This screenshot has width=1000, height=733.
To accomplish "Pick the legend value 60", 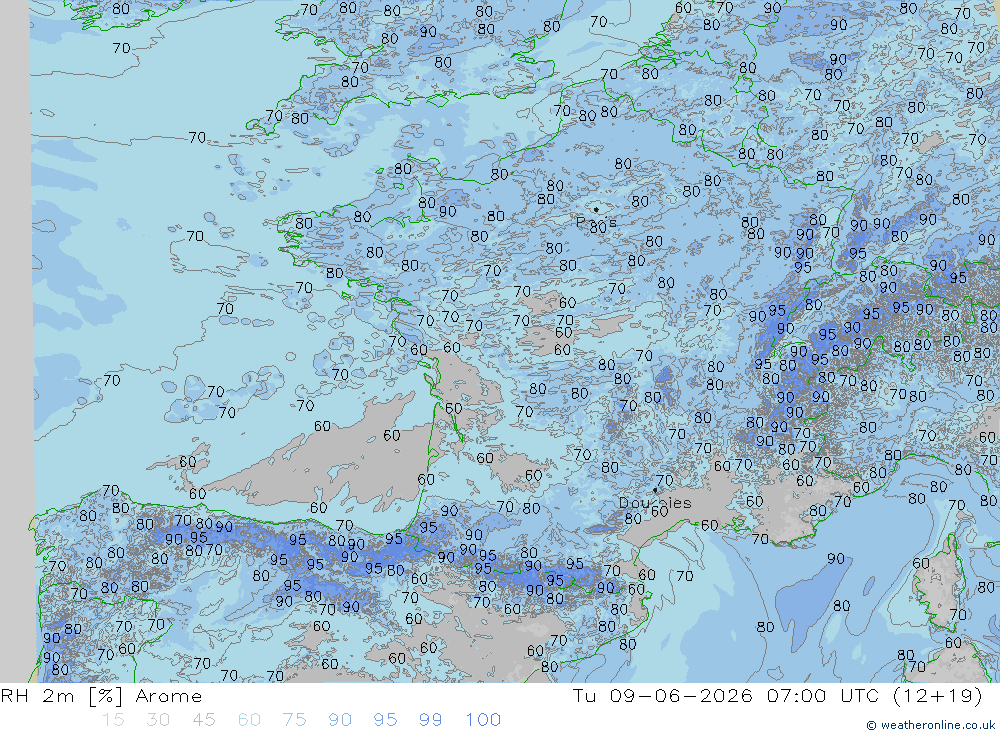I will click(249, 720).
